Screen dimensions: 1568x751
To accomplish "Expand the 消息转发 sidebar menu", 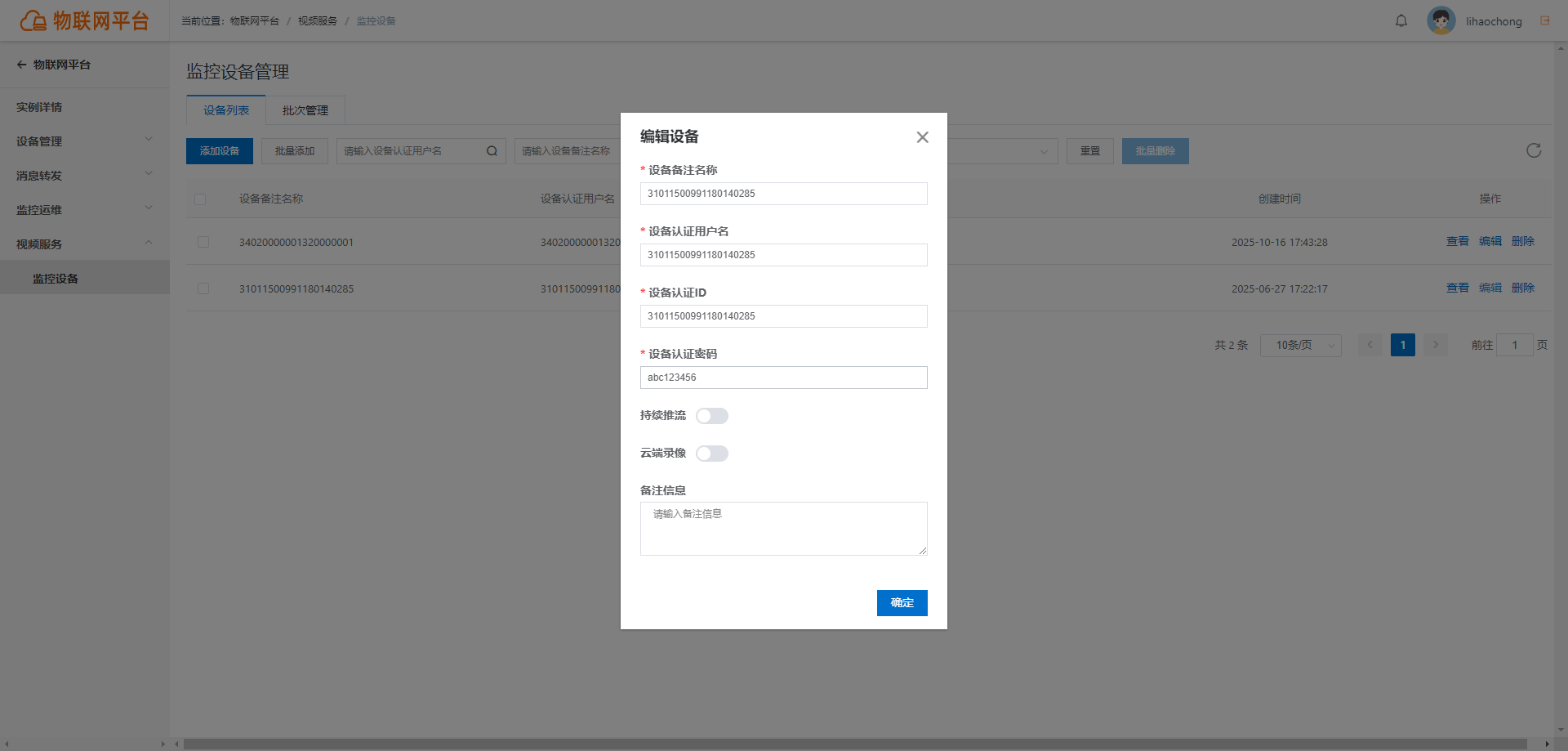I will coord(85,176).
